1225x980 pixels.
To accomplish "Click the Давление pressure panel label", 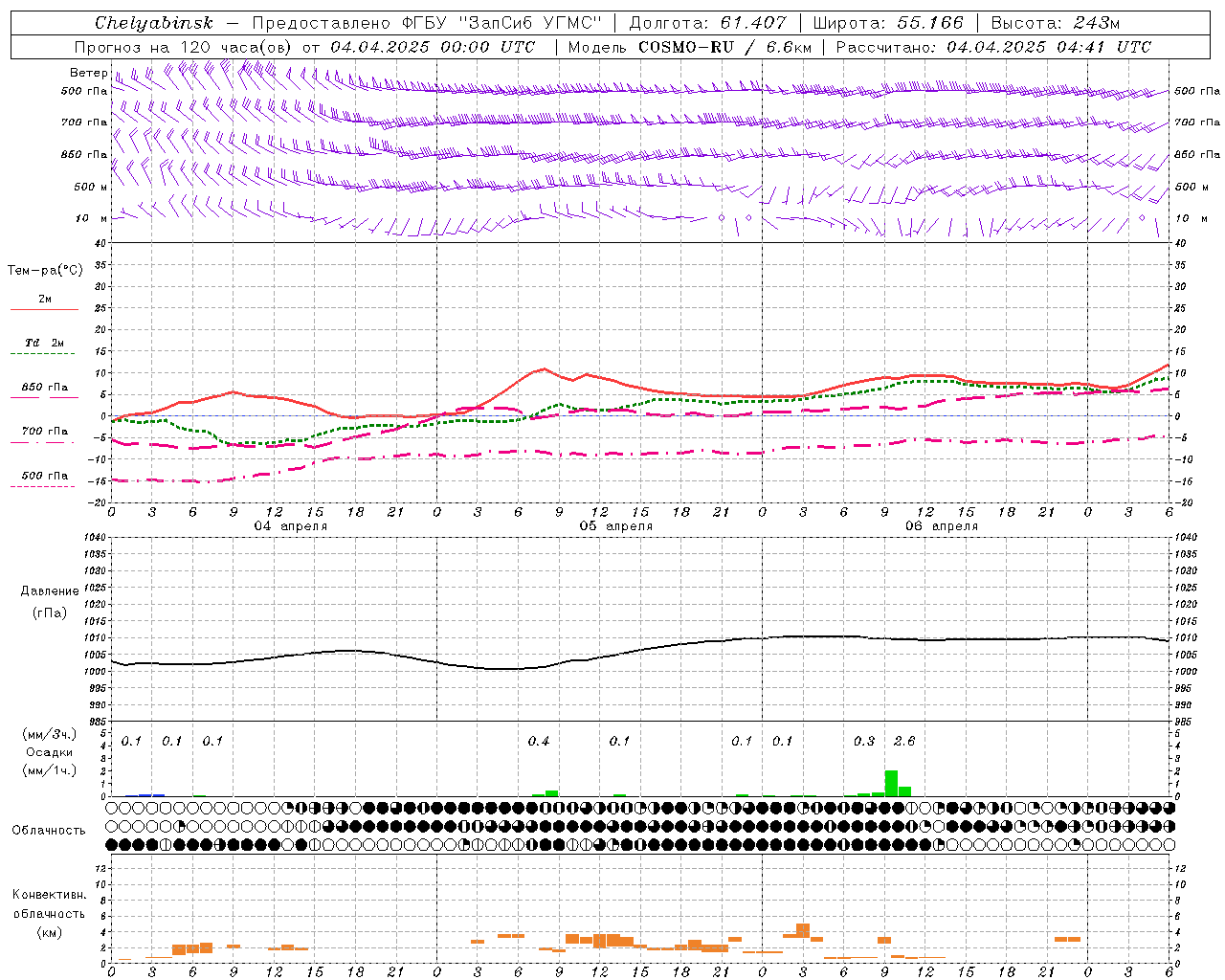I will (50, 591).
